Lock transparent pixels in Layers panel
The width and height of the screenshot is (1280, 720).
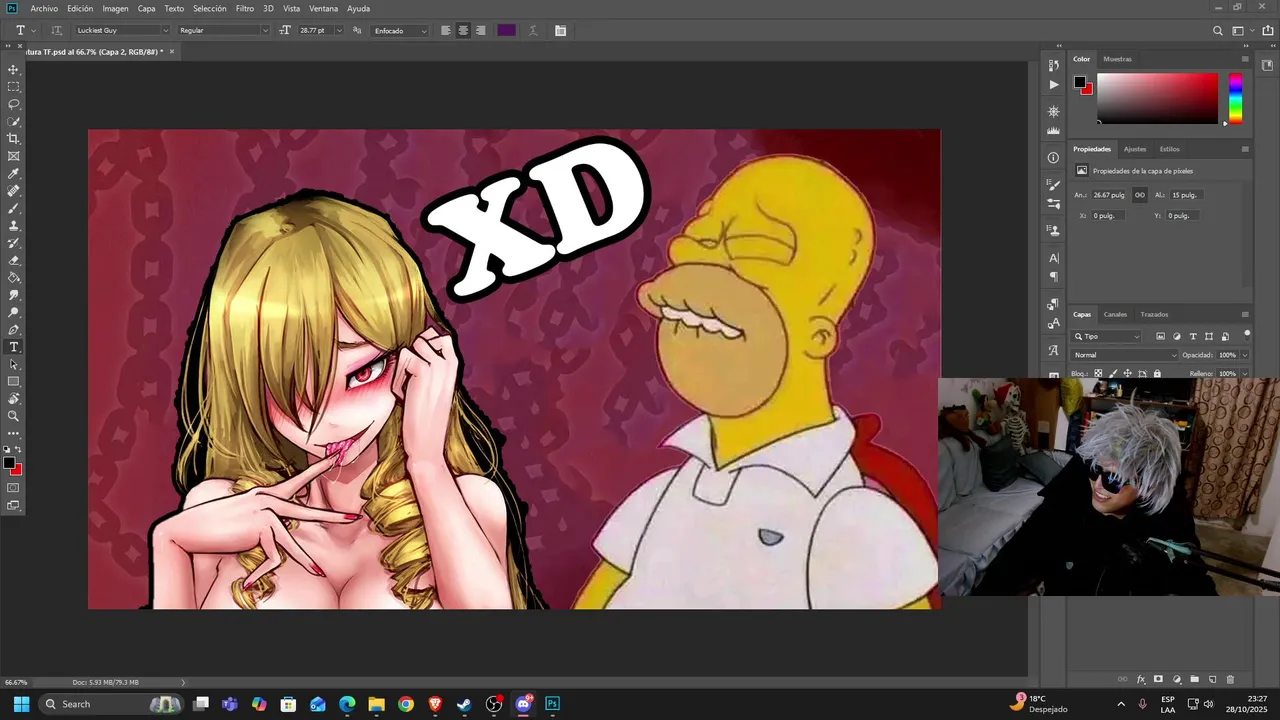[1098, 374]
